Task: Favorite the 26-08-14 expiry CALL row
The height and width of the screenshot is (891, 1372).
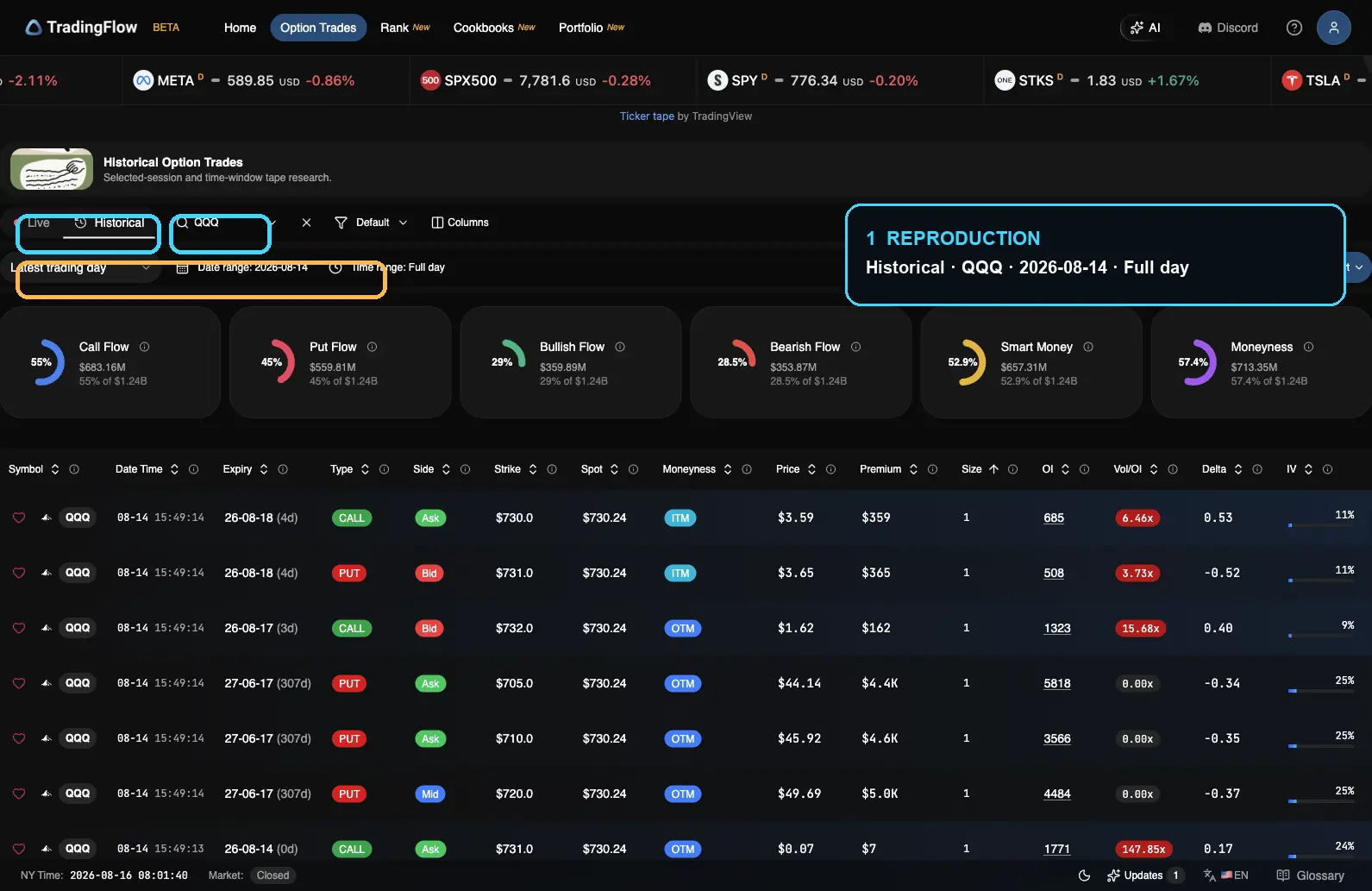Action: pos(19,849)
